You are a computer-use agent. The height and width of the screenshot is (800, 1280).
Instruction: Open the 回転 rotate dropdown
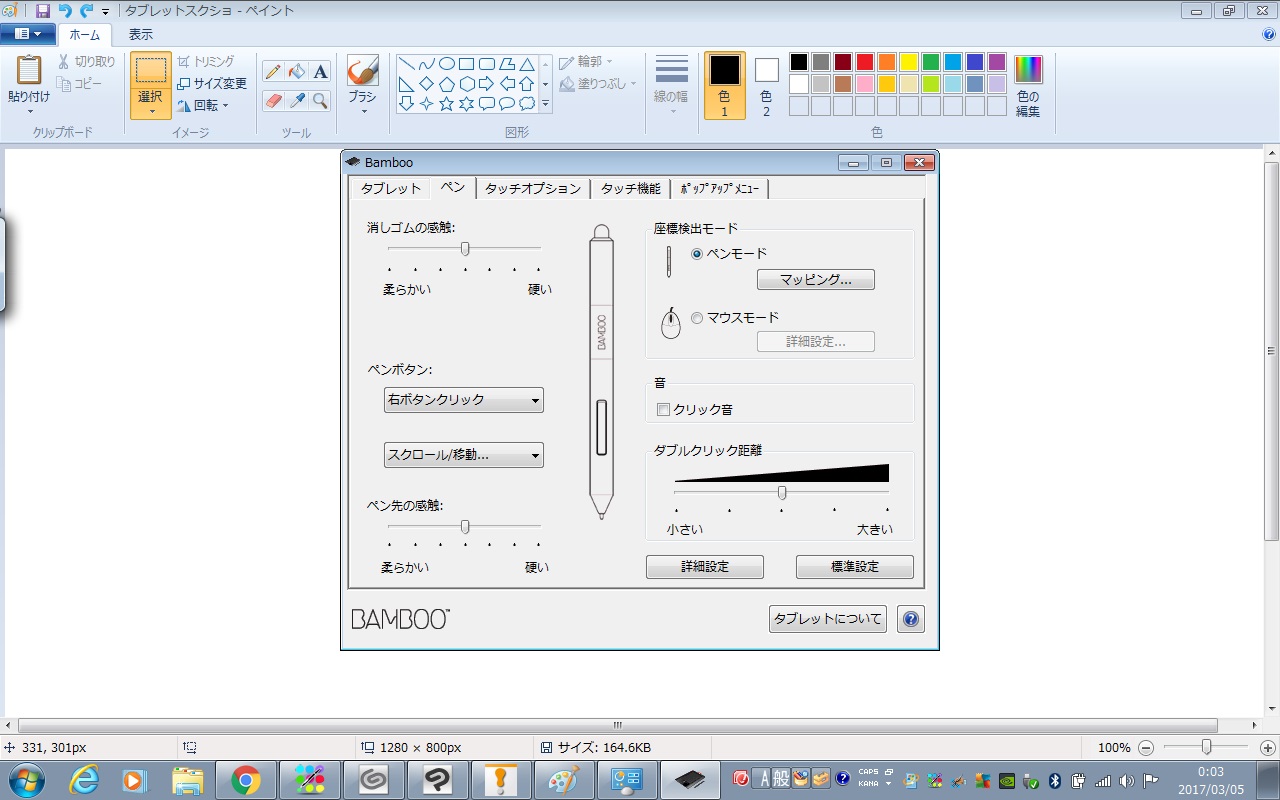click(x=204, y=105)
